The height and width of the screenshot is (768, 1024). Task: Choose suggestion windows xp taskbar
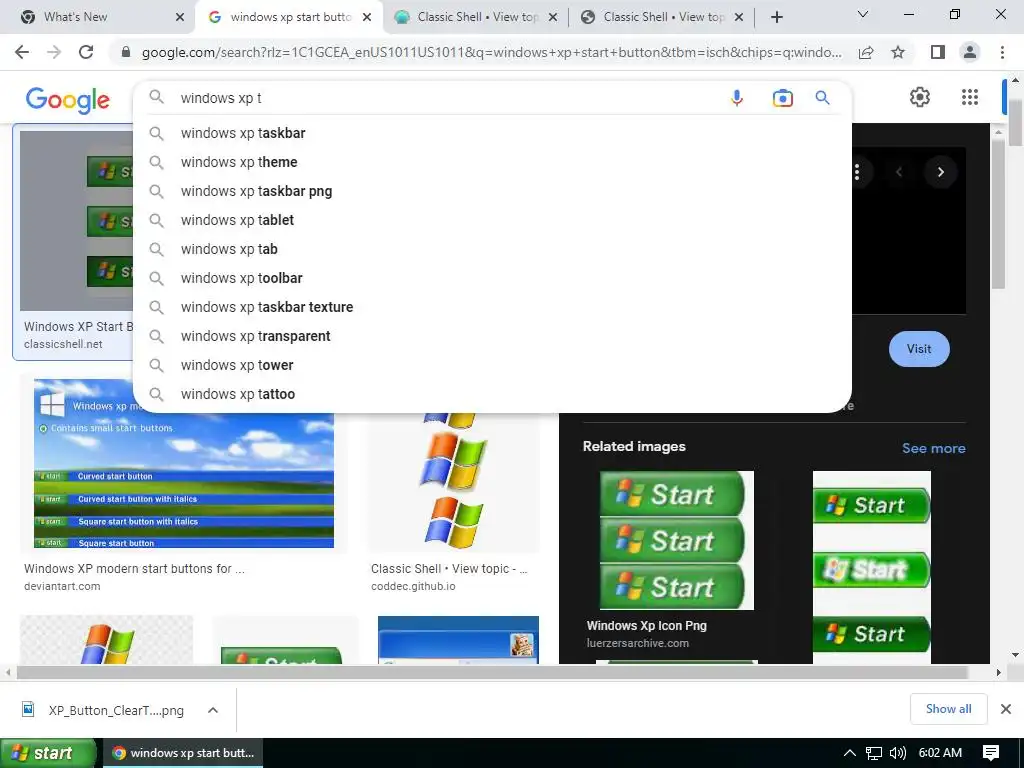coord(492,133)
